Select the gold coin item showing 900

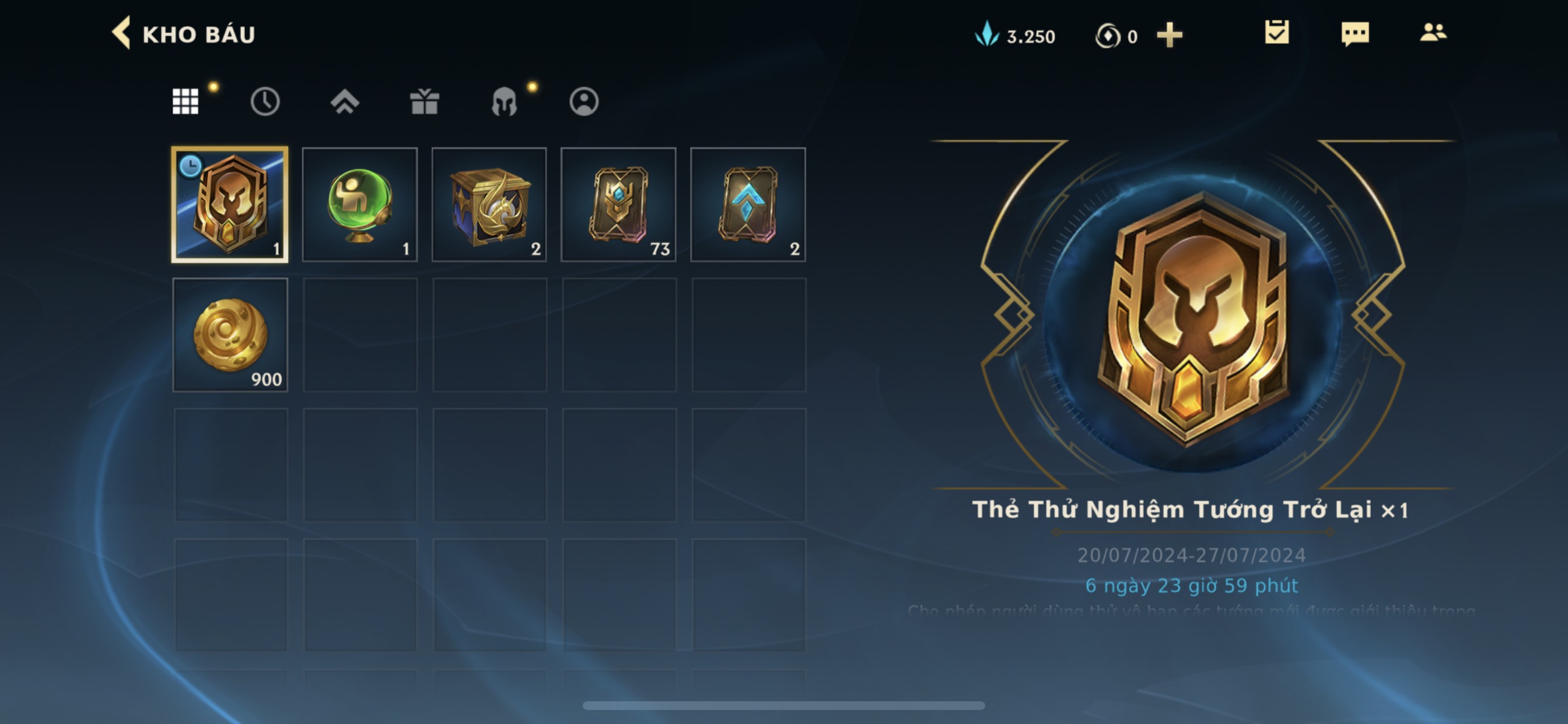230,335
